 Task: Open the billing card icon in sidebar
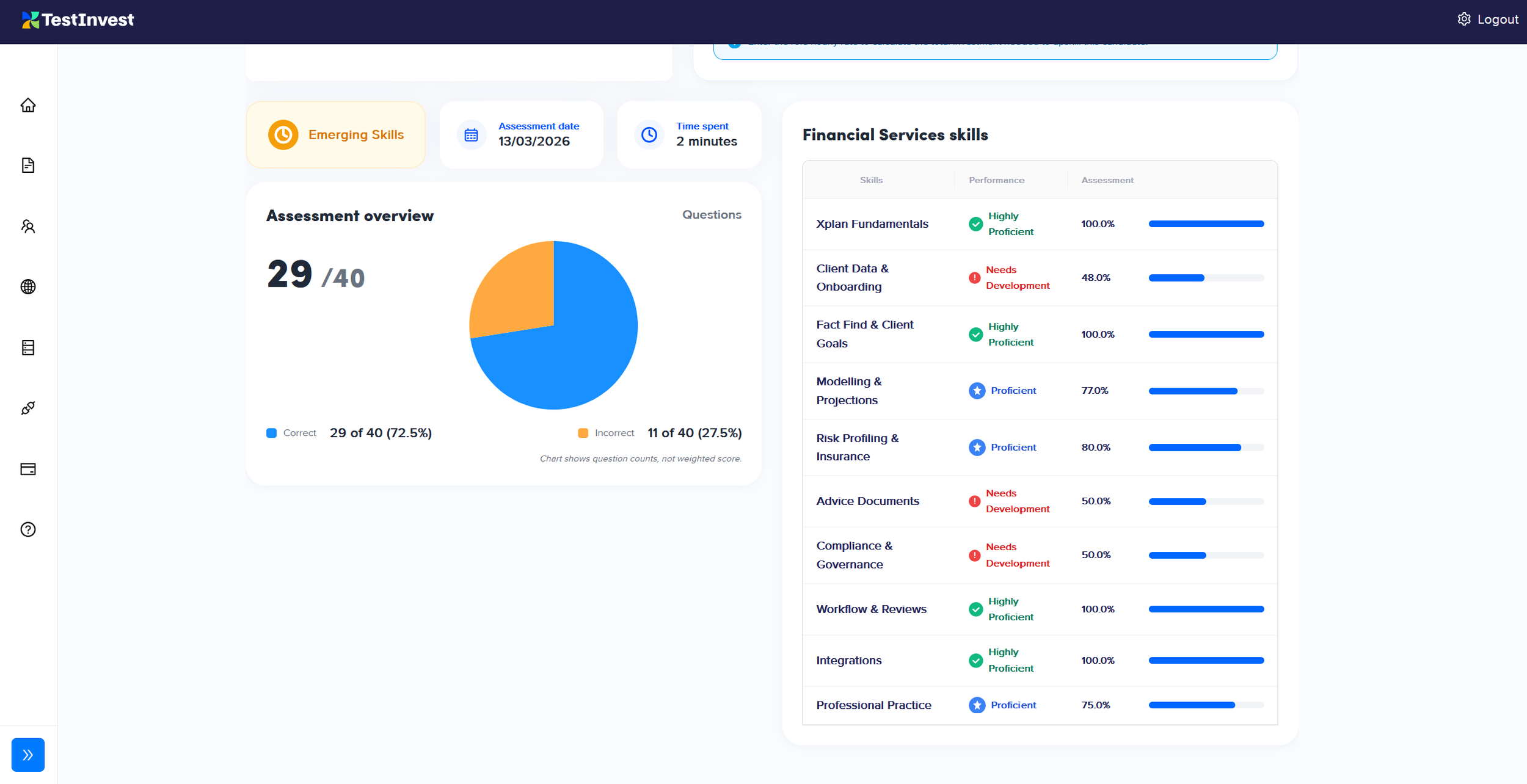click(28, 469)
